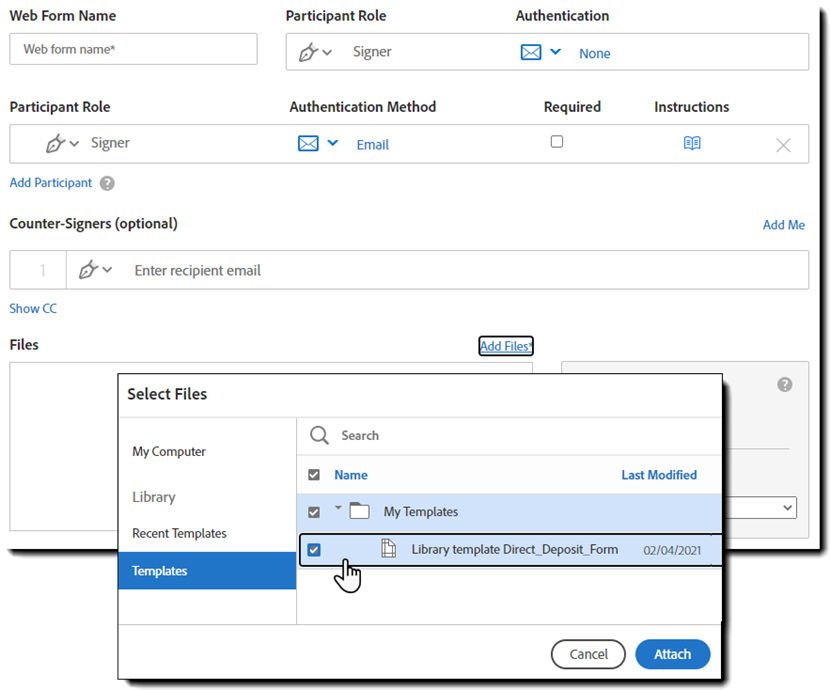Screen dimensions: 830x690
Task: Uncheck the Library template Direct_Deposit_Form checkbox
Action: click(x=313, y=549)
